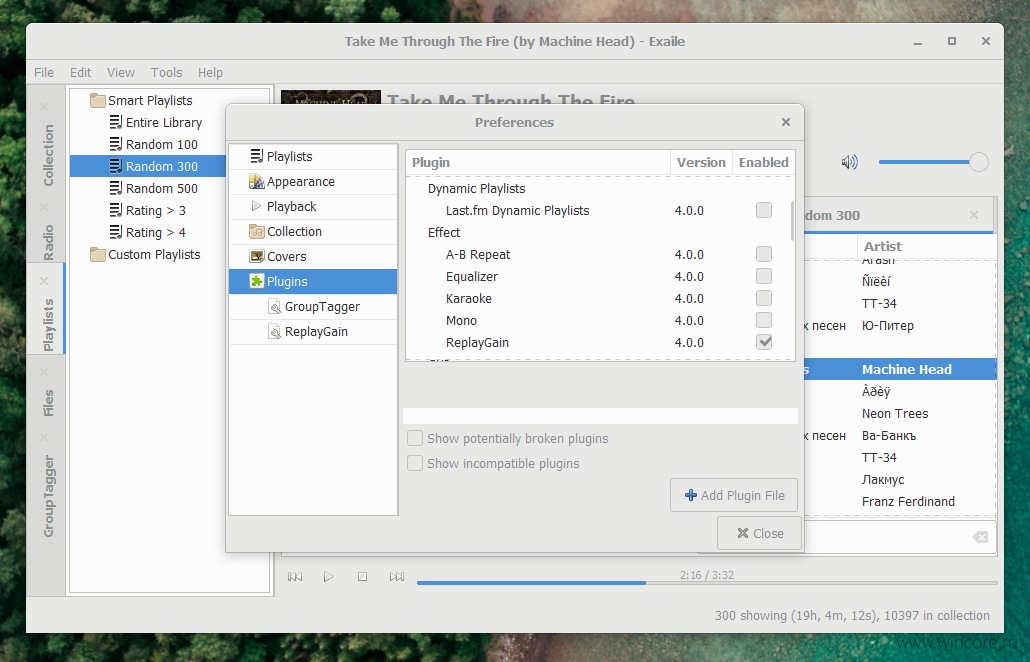Clear the playlist filter field
The image size is (1030, 662).
tap(980, 537)
